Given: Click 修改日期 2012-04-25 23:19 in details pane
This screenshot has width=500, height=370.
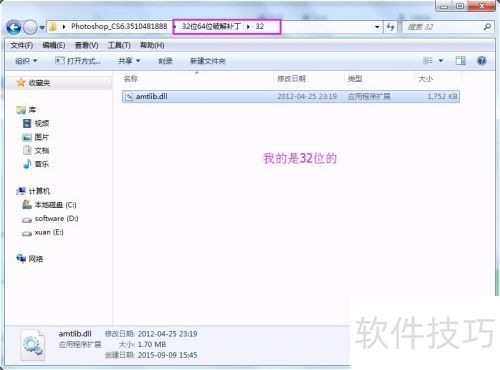Looking at the screenshot, I should point(151,334).
